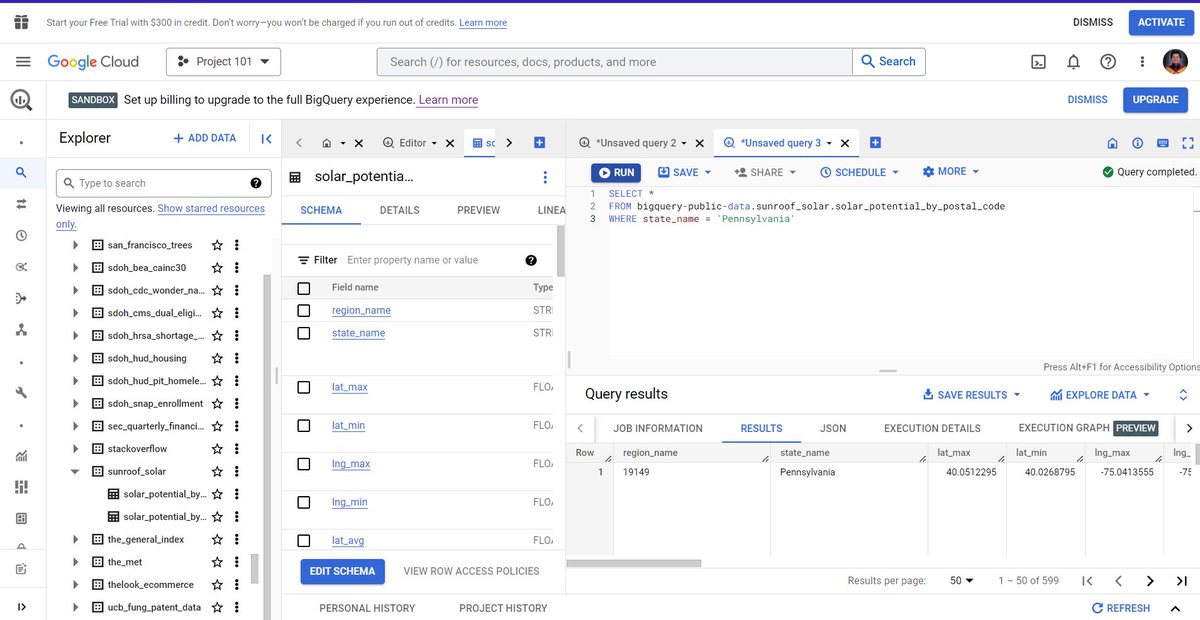Check the lat_max field checkbox

(x=304, y=387)
